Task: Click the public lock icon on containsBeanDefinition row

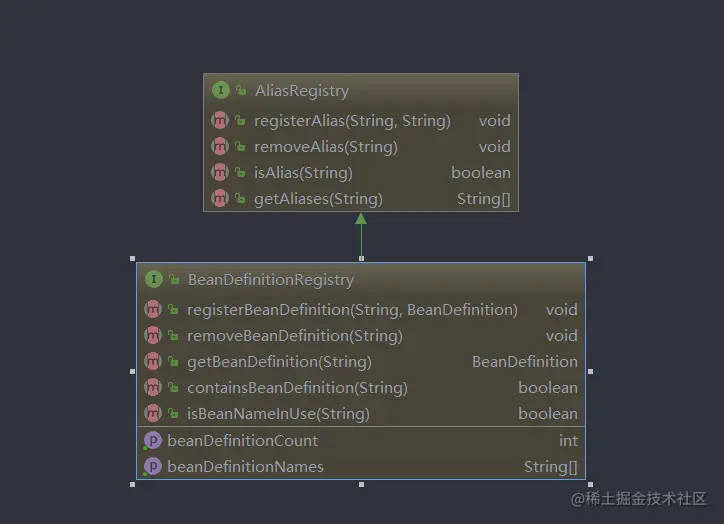Action: [x=173, y=387]
